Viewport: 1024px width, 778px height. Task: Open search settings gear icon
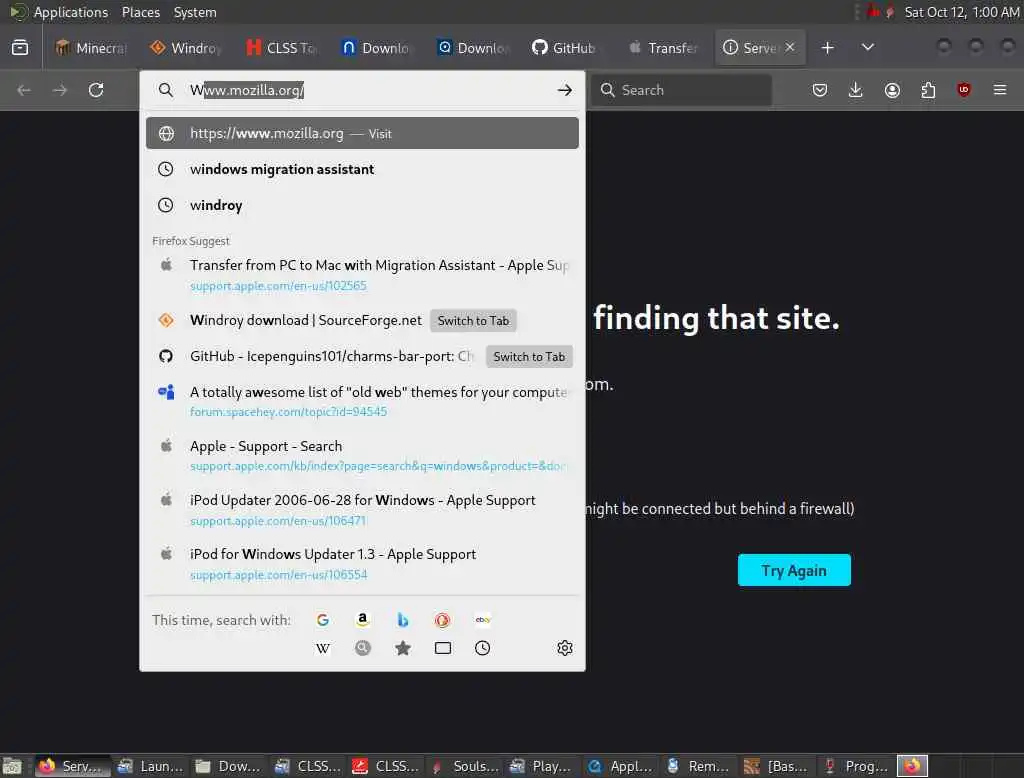point(565,648)
